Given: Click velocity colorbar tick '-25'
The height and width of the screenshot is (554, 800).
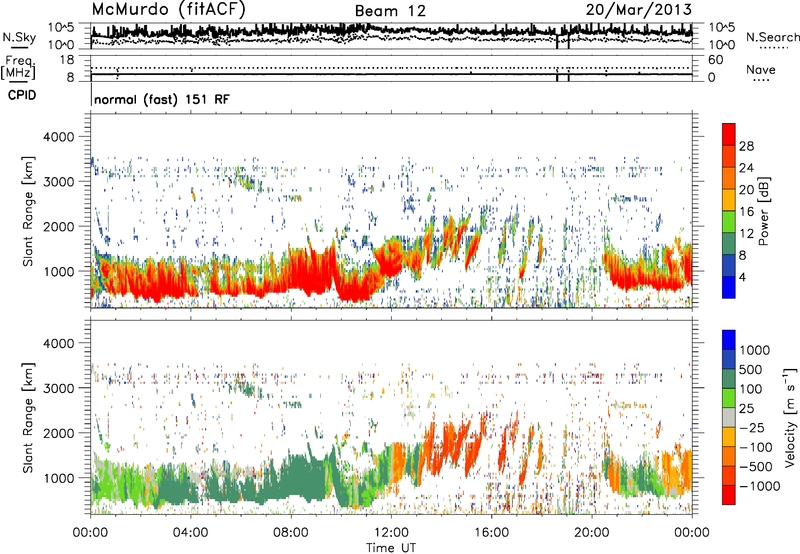Looking at the screenshot, I should click(x=752, y=427).
